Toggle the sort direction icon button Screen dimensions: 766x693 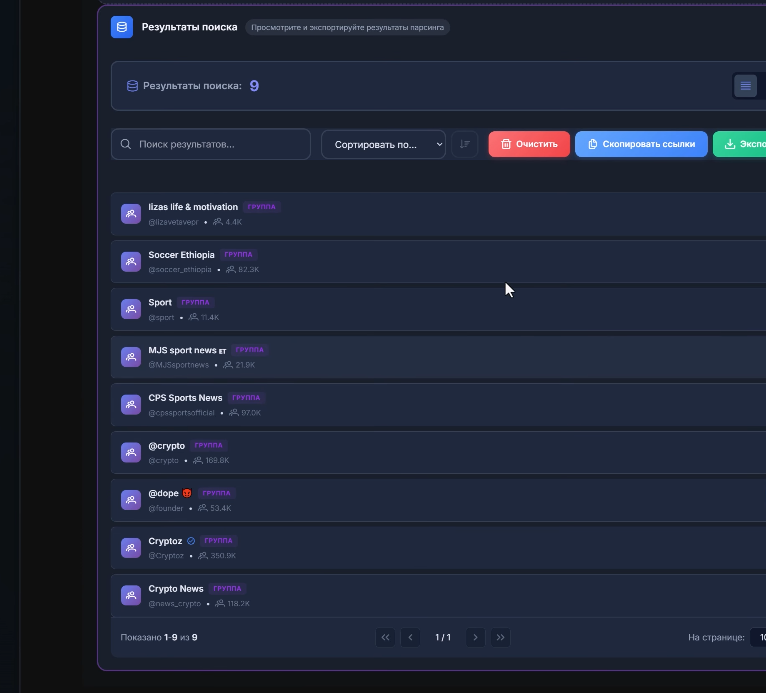point(464,144)
